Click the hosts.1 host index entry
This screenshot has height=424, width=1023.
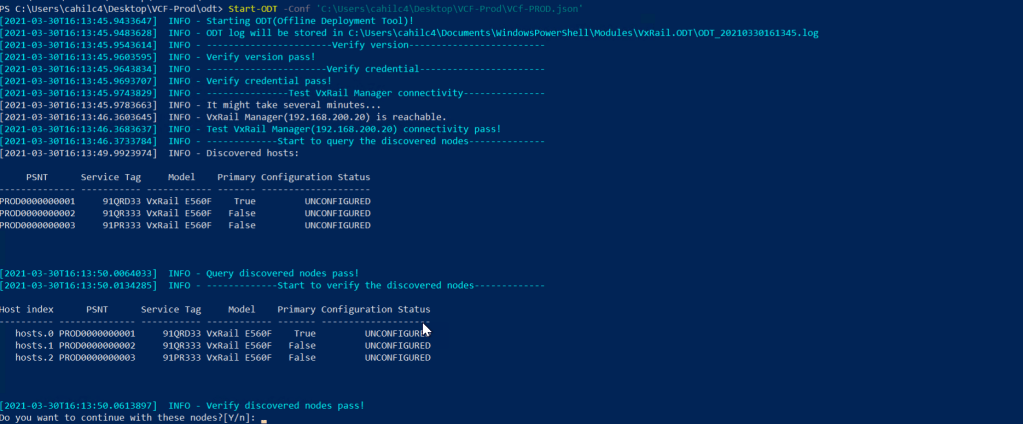coord(34,346)
